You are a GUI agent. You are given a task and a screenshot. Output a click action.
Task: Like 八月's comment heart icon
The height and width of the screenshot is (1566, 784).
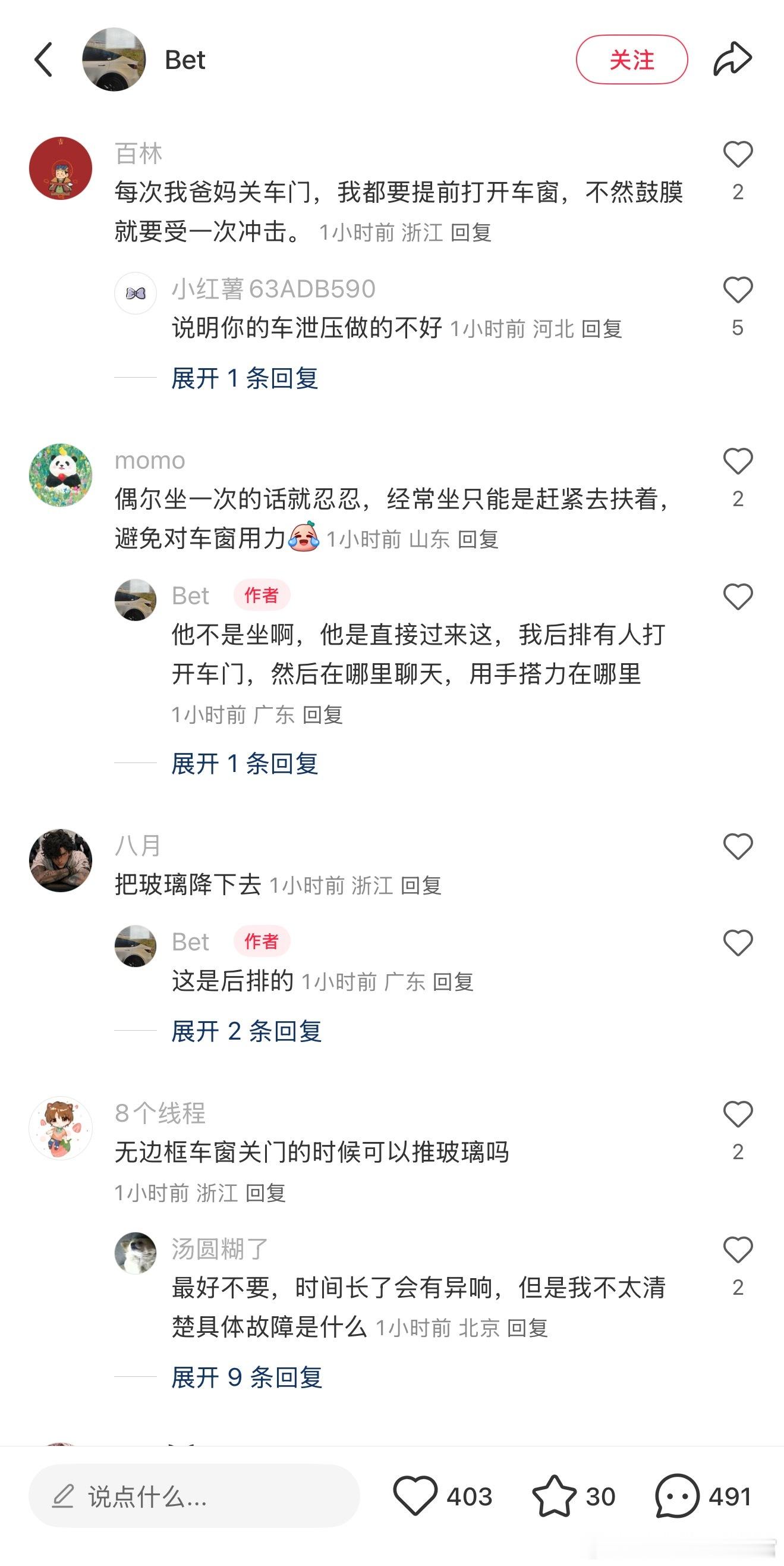[738, 846]
